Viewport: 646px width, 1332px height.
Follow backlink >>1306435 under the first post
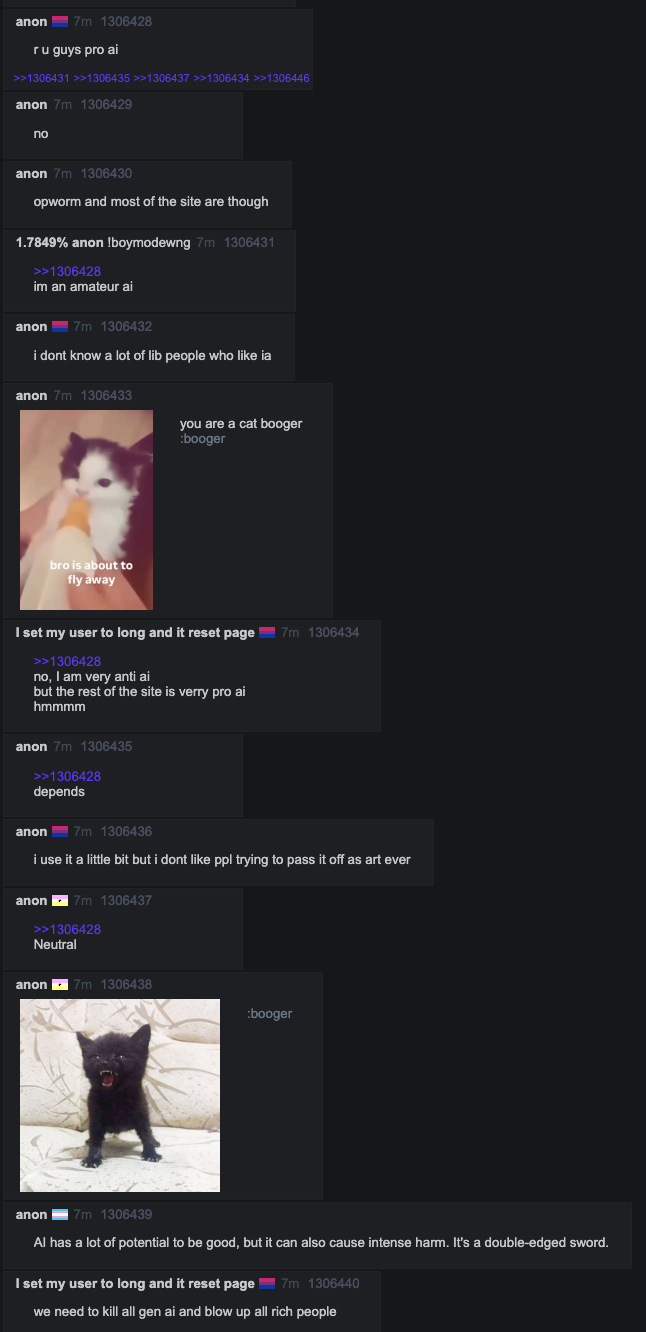point(102,78)
